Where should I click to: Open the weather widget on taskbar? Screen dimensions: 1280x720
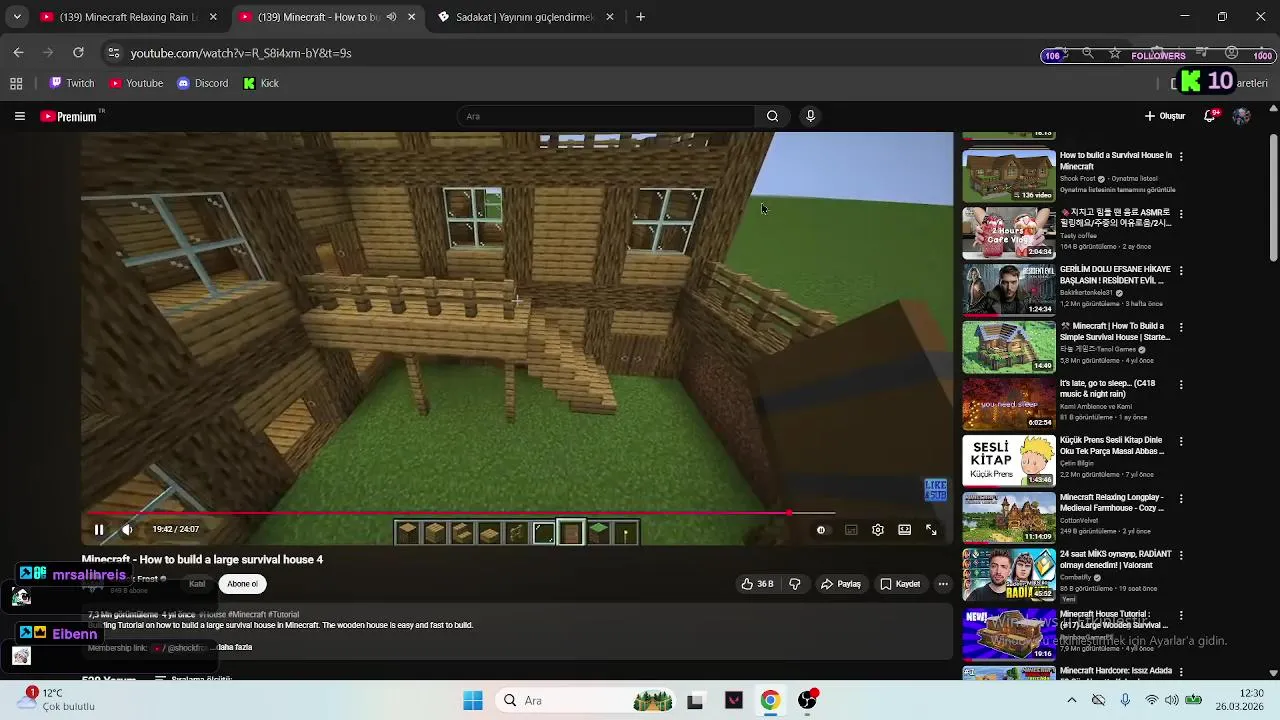57,699
